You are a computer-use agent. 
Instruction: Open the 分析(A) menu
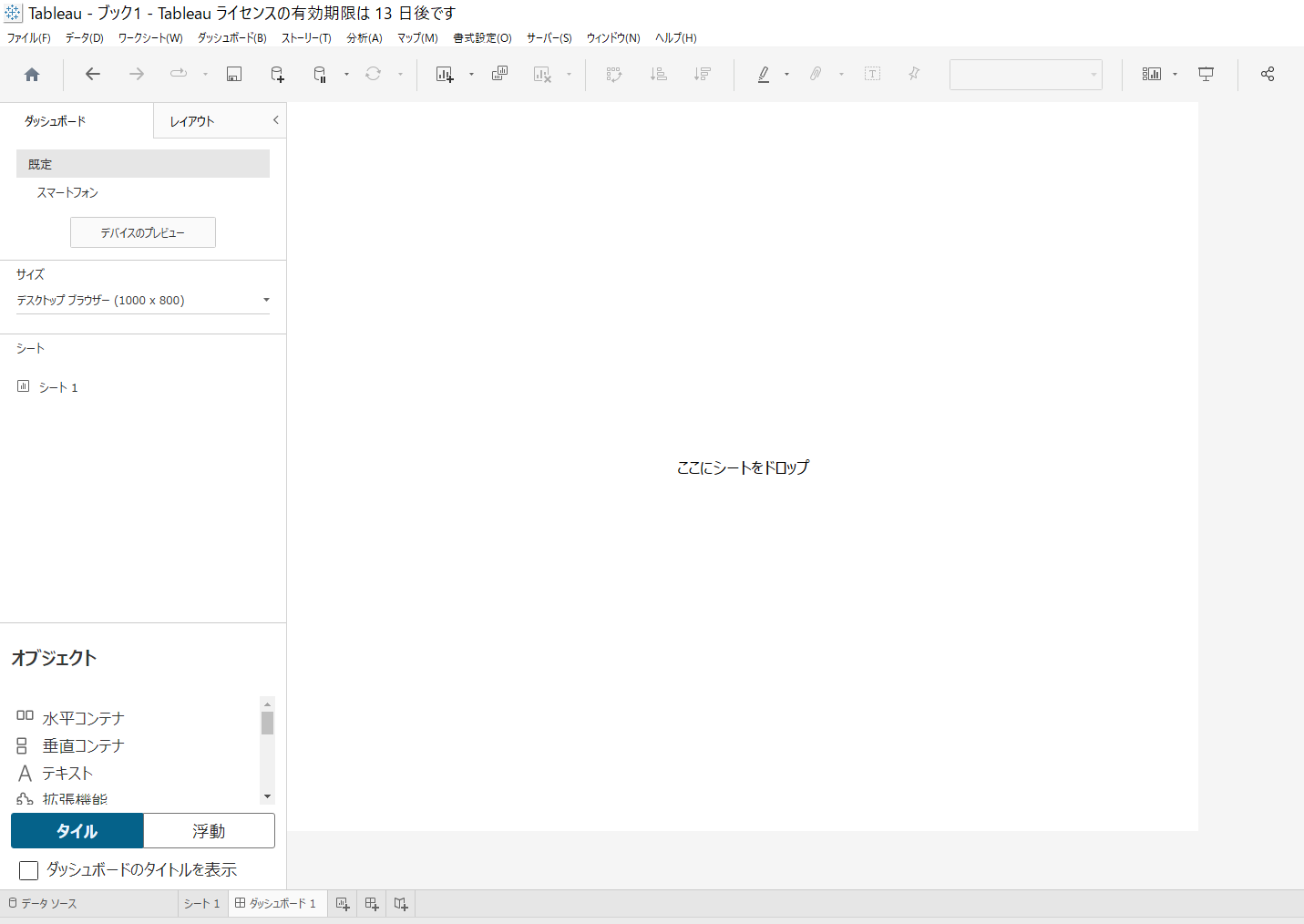[365, 38]
